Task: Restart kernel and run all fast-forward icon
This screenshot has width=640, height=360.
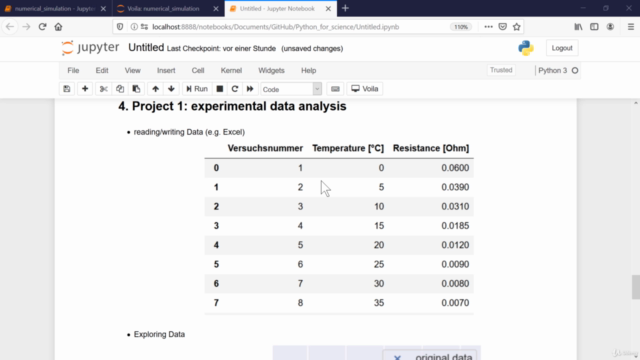Action: tap(250, 89)
